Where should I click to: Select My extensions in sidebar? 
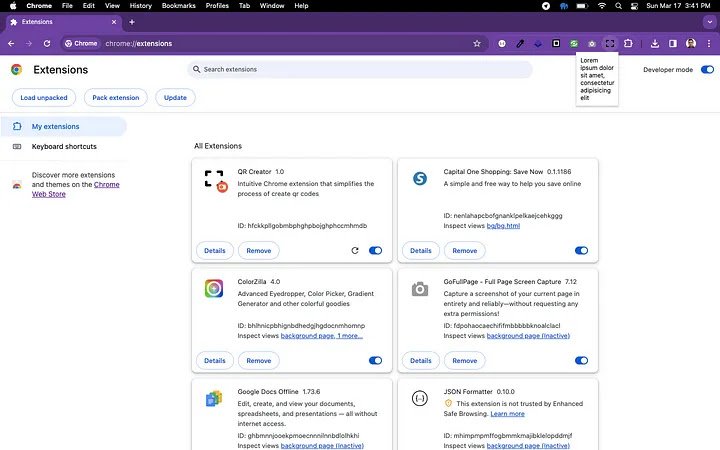pyautogui.click(x=63, y=126)
